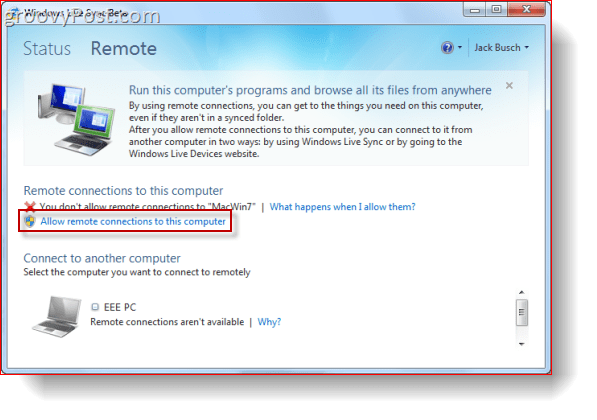
Task: Dismiss the remote connections info banner
Action: (509, 86)
